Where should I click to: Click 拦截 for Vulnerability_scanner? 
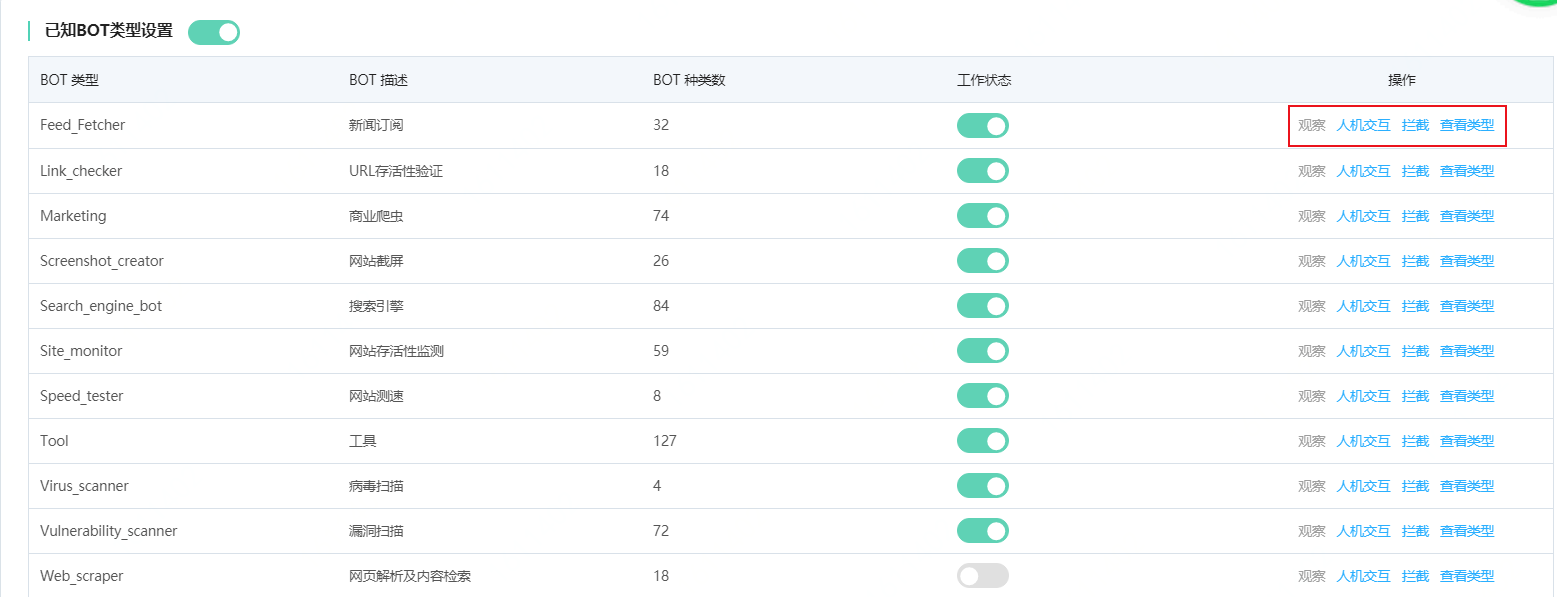(1415, 531)
